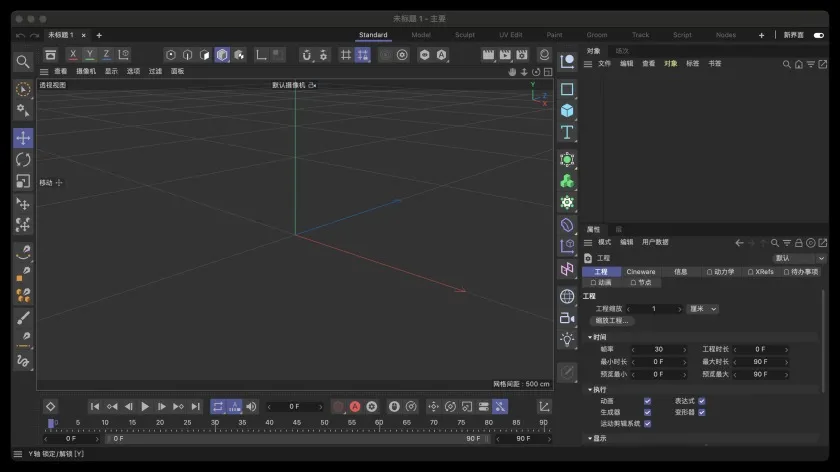Switch to the Sculpt layout tab
840x472 pixels.
(465, 35)
